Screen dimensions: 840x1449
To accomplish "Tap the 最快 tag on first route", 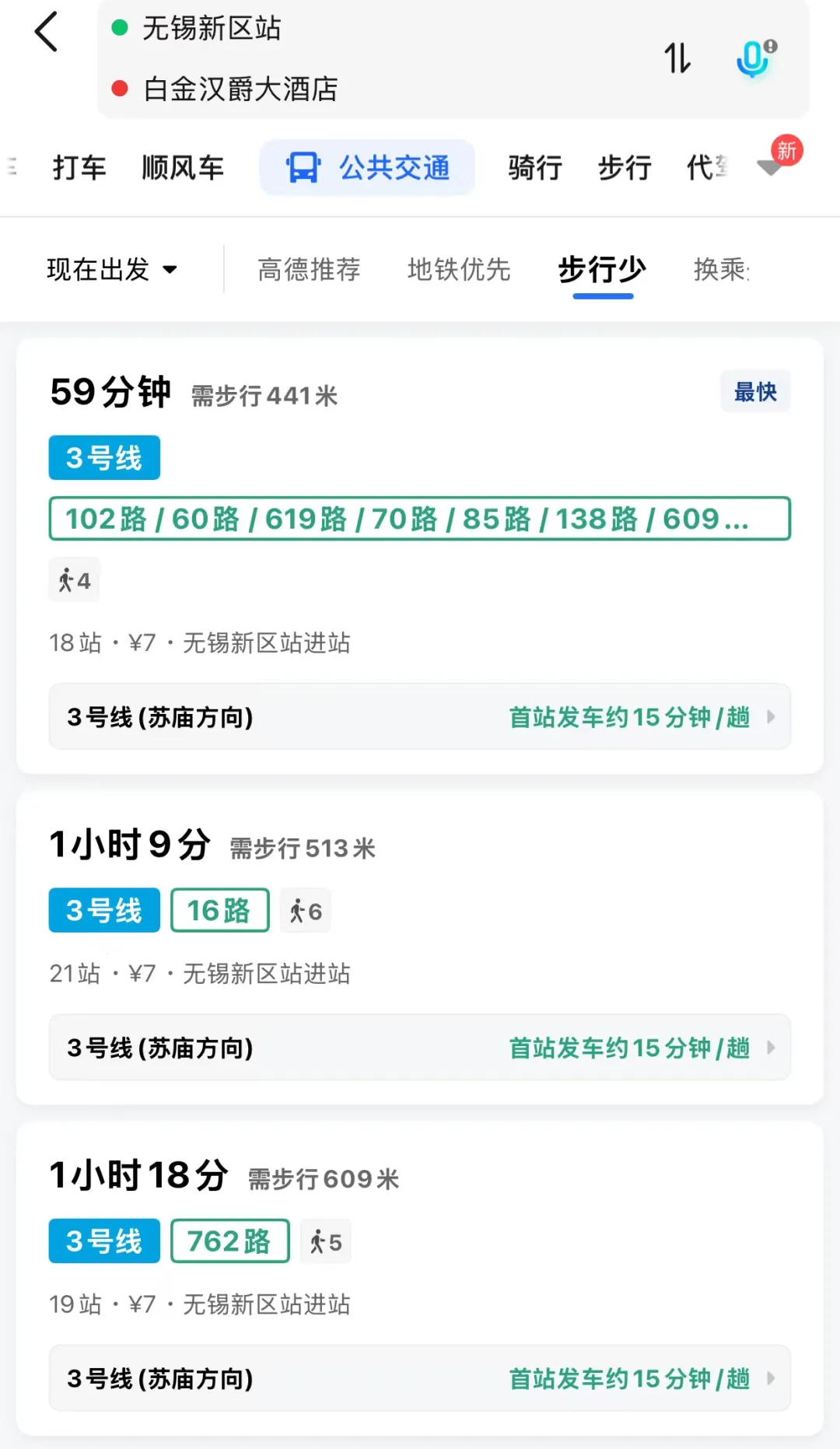I will coord(755,391).
